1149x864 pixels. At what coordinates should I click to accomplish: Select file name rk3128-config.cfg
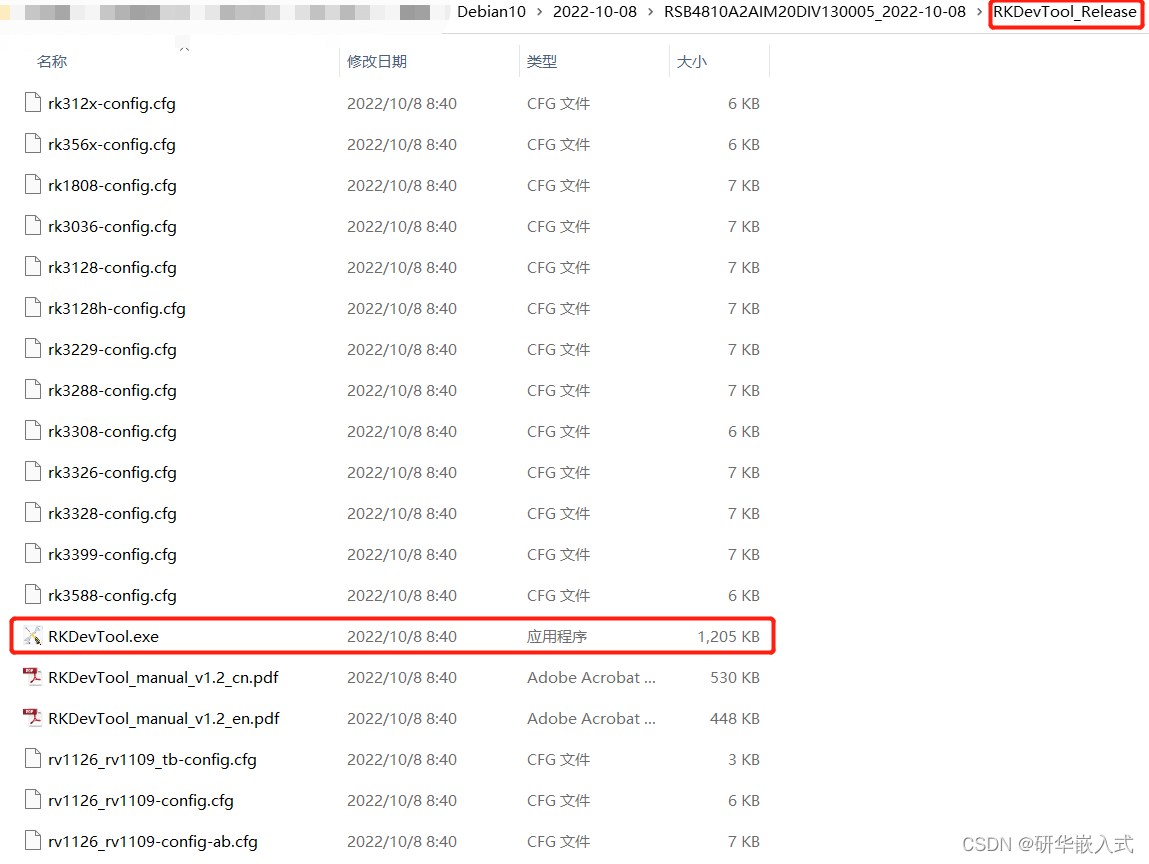pyautogui.click(x=112, y=267)
